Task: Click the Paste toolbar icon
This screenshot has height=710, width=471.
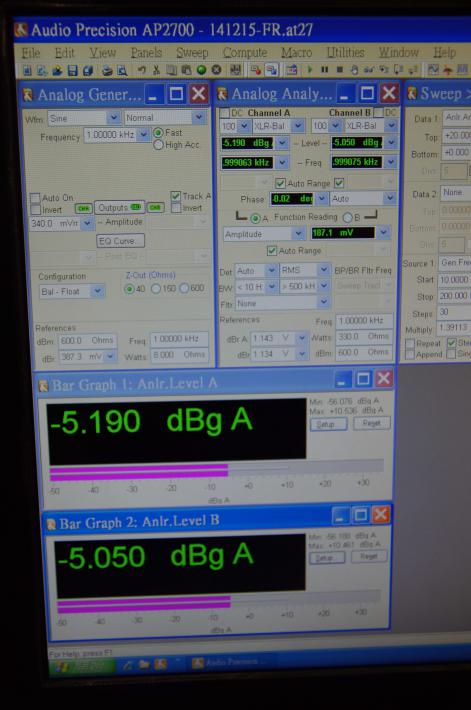Action: pos(186,70)
